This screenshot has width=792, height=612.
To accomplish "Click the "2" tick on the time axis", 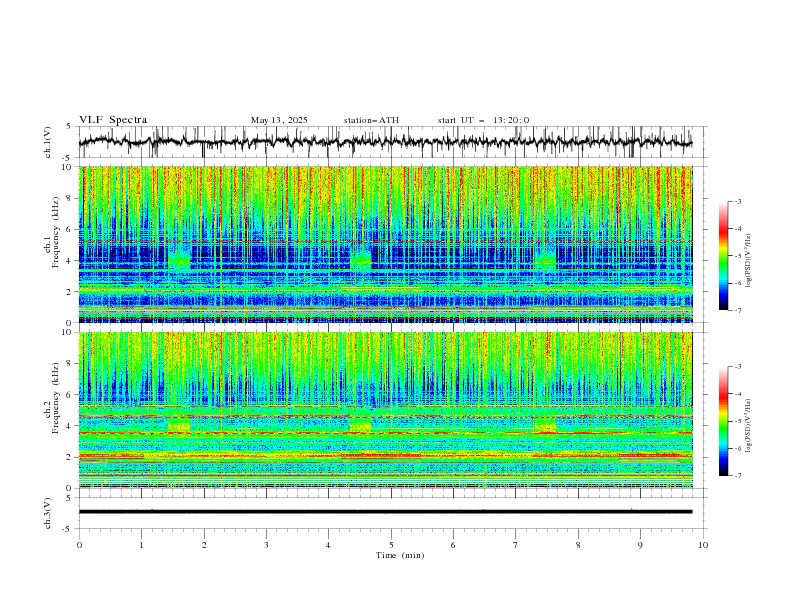I will tap(204, 545).
